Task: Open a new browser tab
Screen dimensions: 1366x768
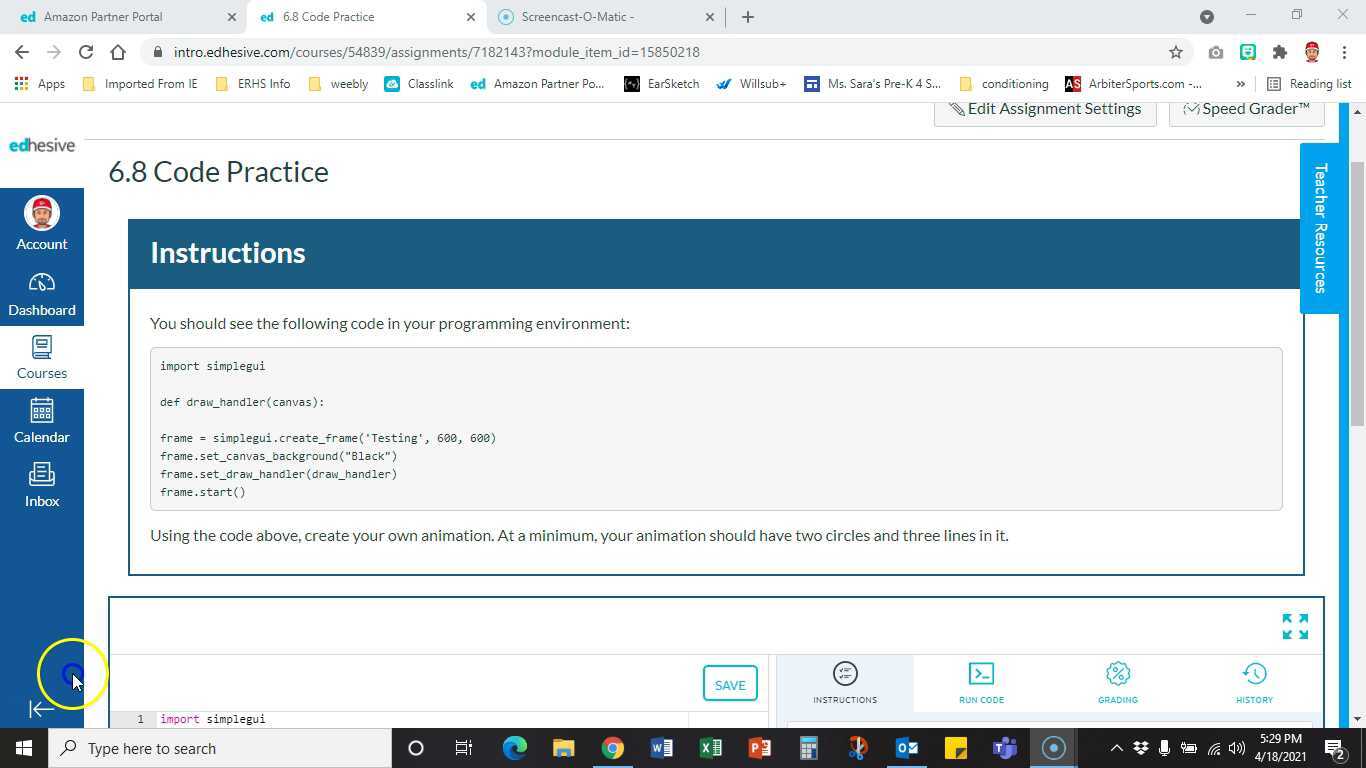Action: click(748, 17)
